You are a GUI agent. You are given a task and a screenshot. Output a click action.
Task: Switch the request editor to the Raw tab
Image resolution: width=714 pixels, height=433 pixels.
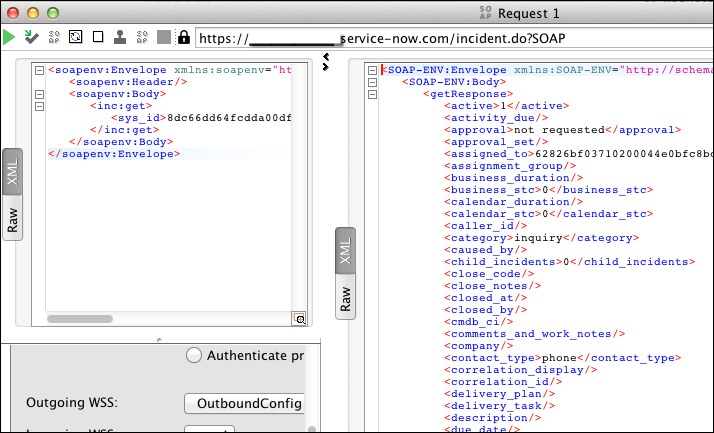tap(12, 220)
